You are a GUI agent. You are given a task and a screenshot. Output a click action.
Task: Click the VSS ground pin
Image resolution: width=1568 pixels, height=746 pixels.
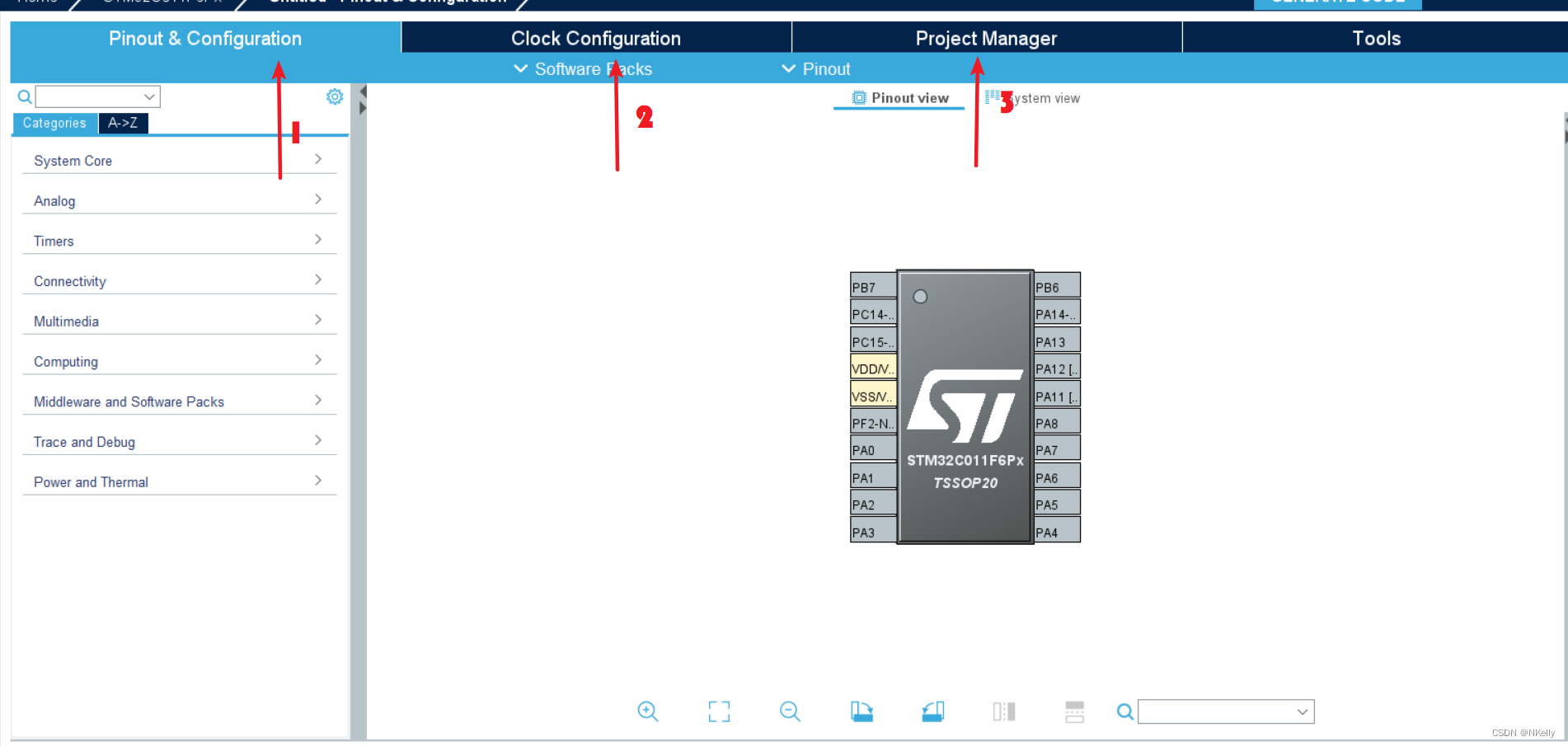click(873, 395)
